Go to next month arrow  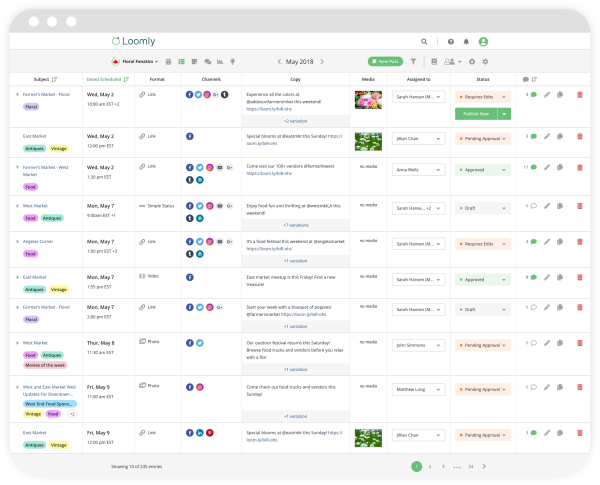tap(322, 62)
